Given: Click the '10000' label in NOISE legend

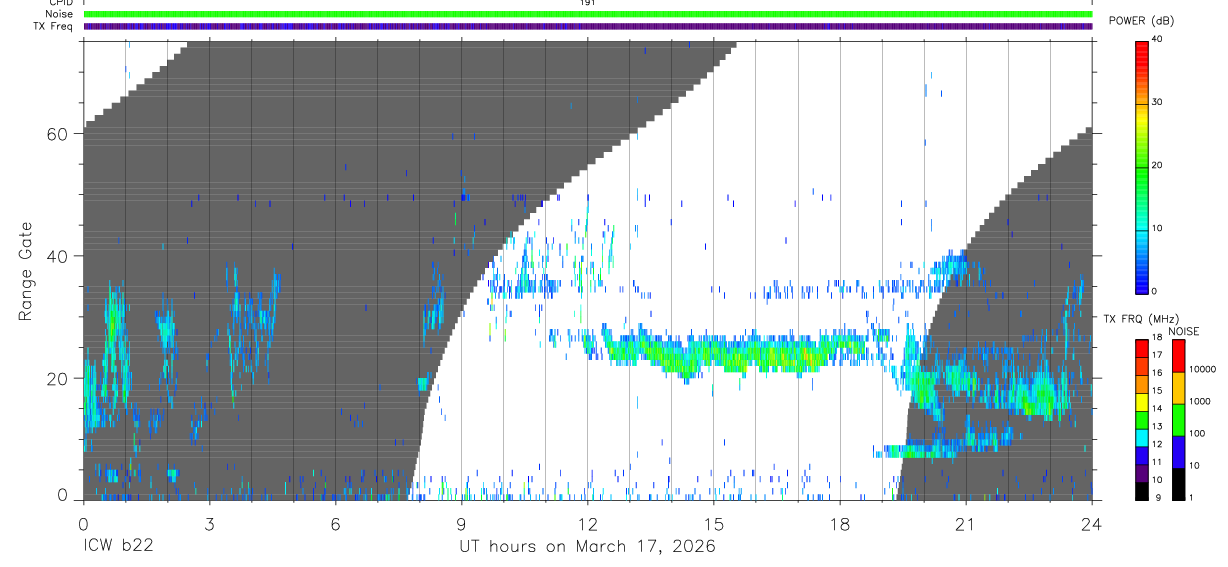Looking at the screenshot, I should pyautogui.click(x=1202, y=369).
